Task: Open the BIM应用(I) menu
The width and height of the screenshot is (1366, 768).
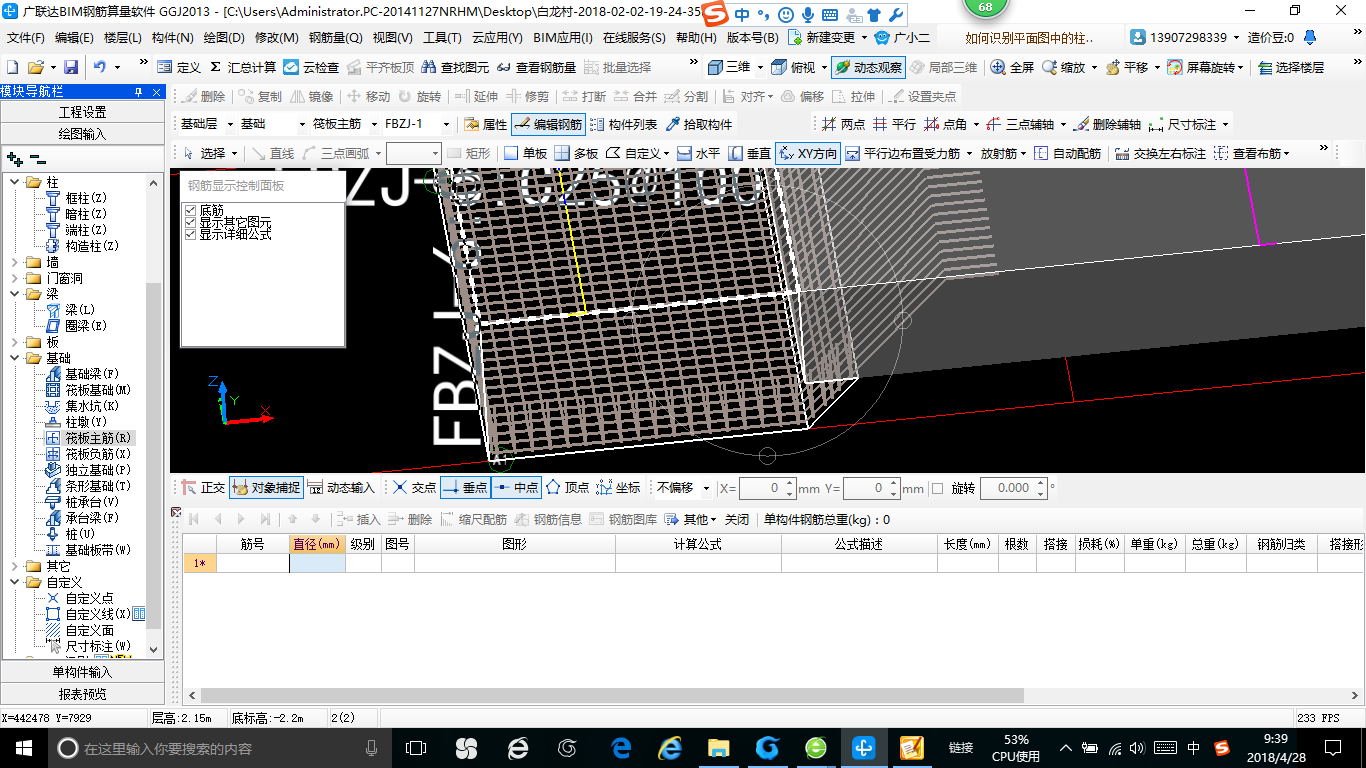Action: [563, 38]
